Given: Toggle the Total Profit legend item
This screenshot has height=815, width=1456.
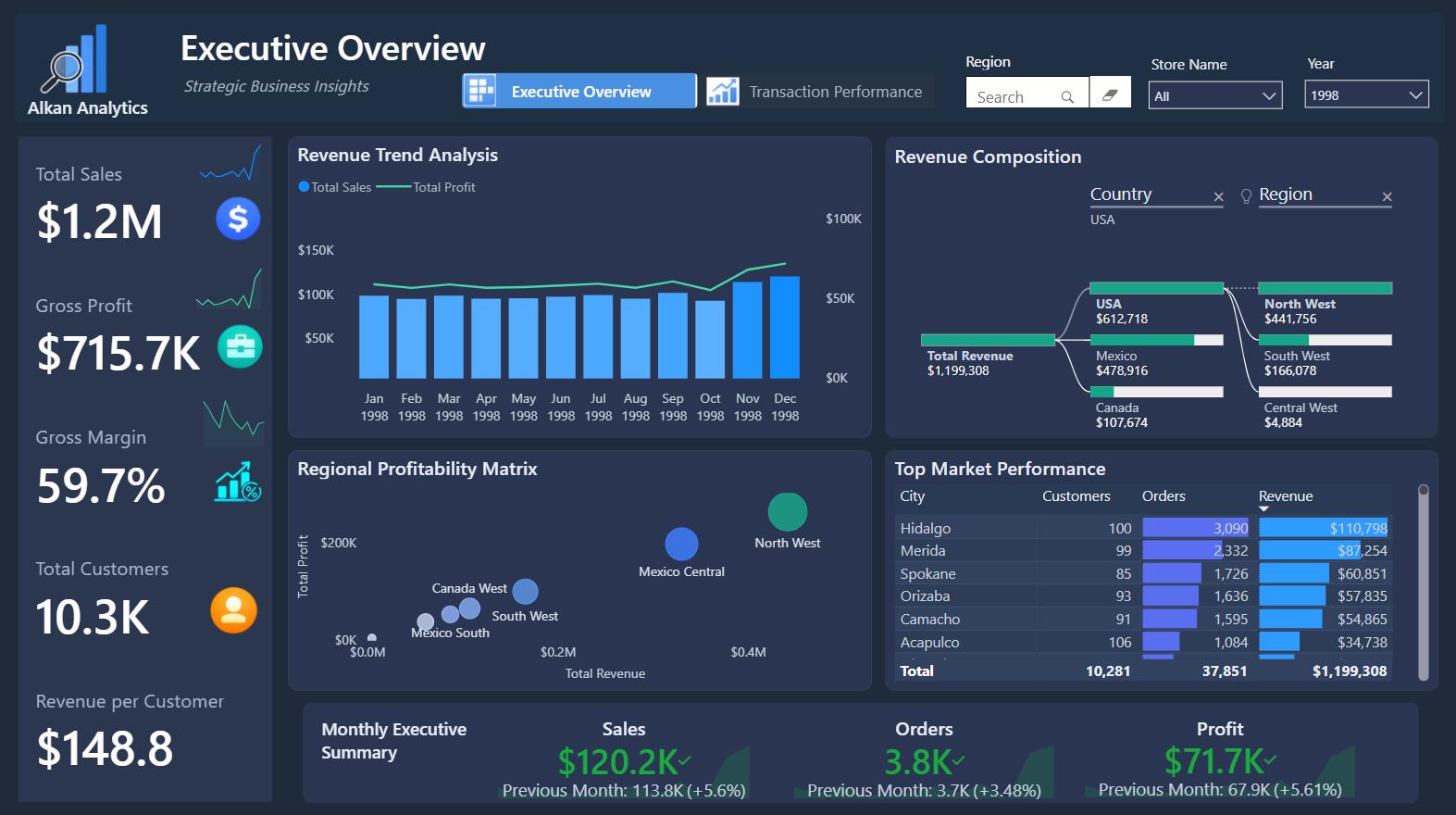Looking at the screenshot, I should coord(427,187).
